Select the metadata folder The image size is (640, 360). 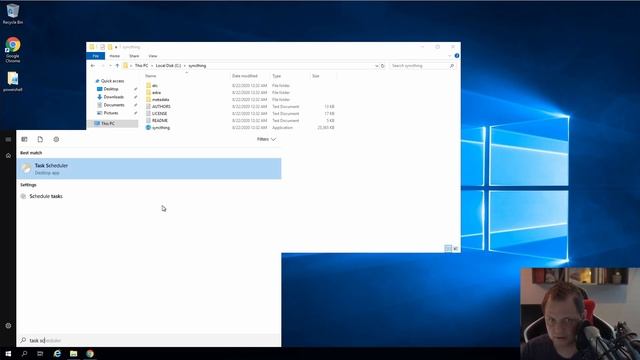click(x=160, y=100)
